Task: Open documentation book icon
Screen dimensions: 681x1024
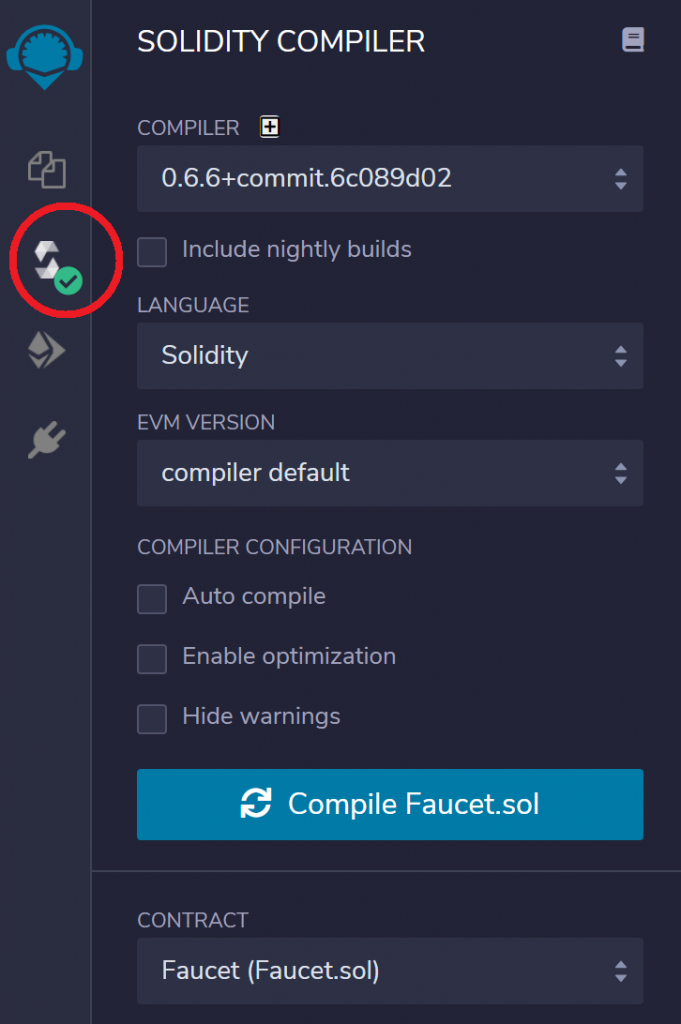Action: pos(632,40)
